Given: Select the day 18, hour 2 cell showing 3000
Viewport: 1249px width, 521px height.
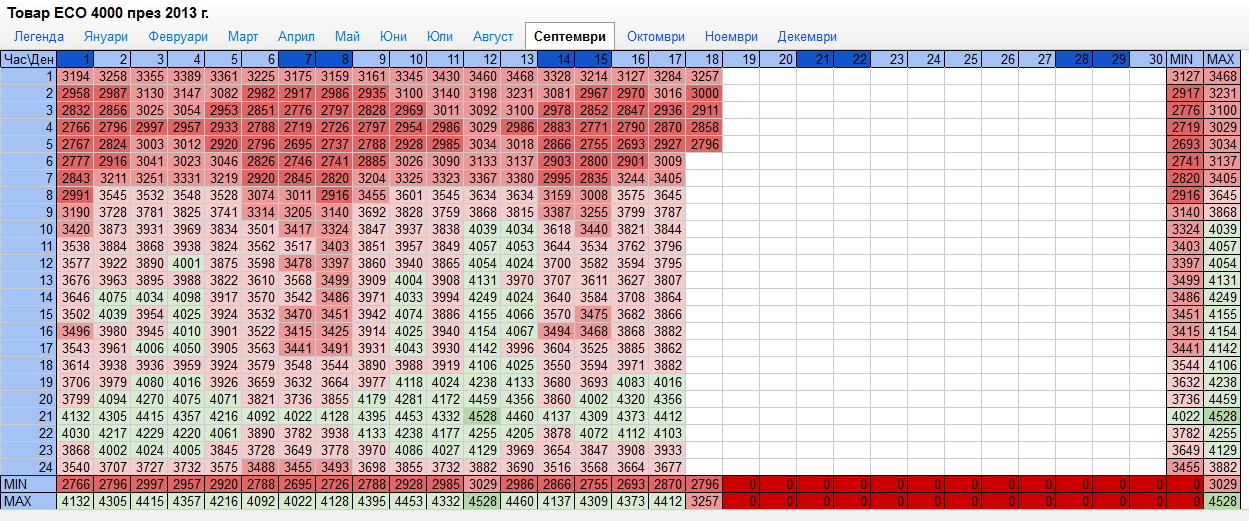Looking at the screenshot, I should [704, 93].
